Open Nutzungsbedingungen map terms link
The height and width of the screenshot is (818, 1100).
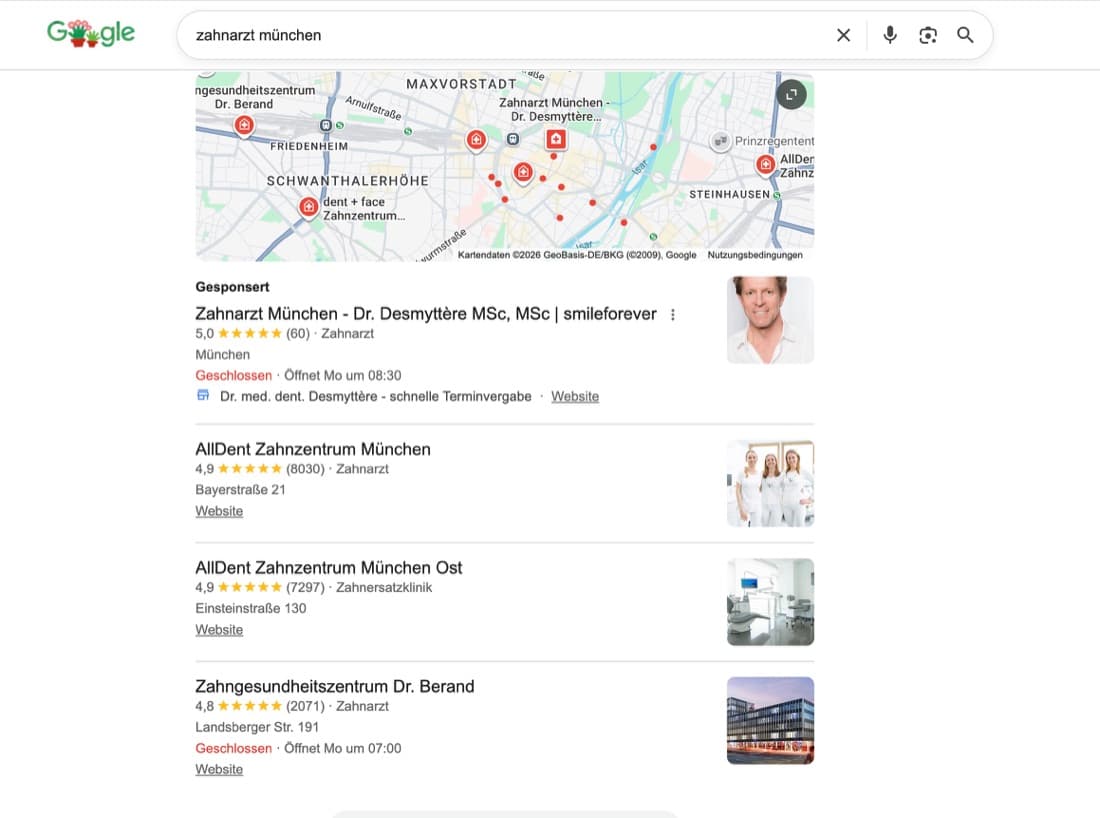(x=755, y=255)
